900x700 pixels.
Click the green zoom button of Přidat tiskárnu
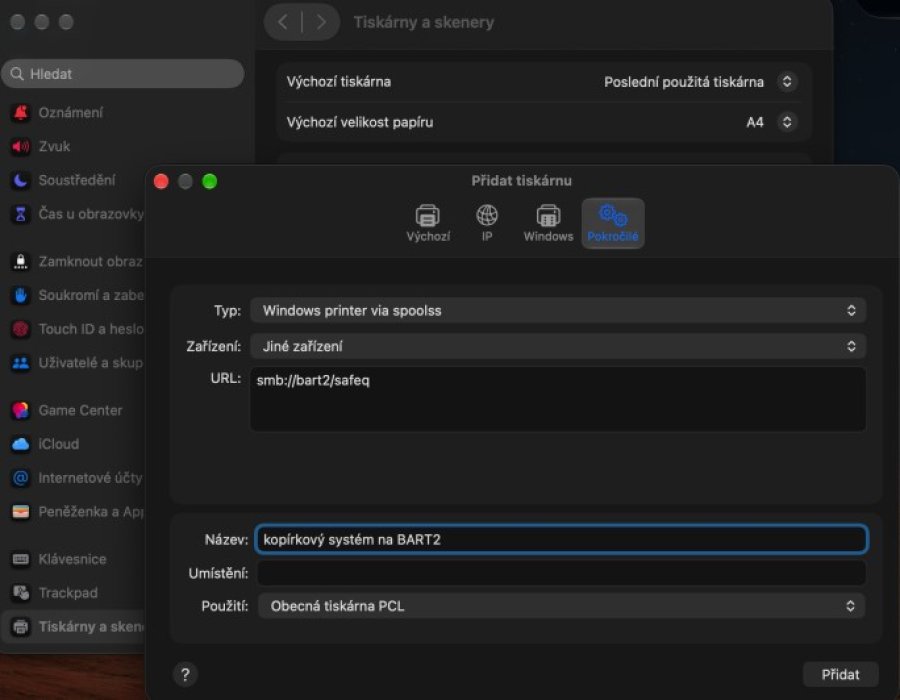pos(210,181)
